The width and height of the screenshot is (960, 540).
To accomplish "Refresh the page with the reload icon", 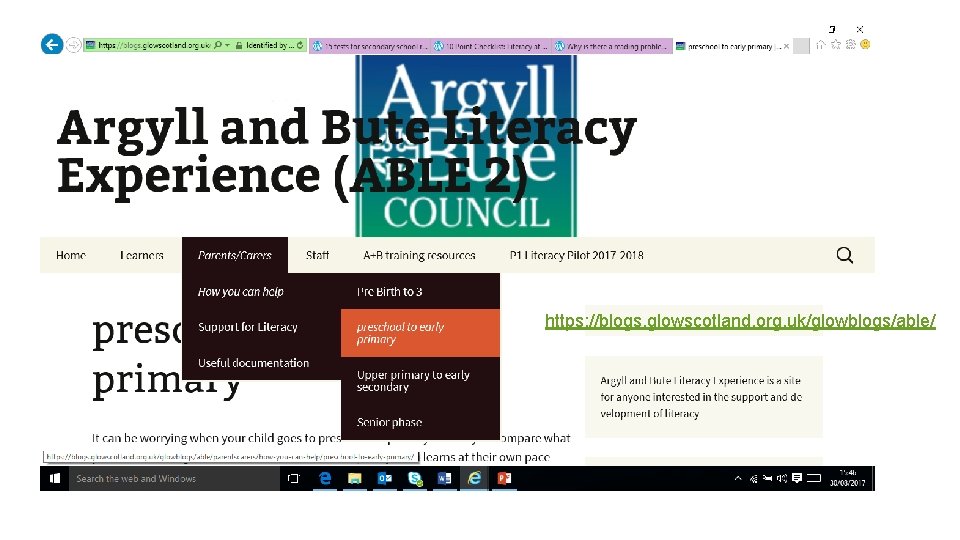I will 300,45.
